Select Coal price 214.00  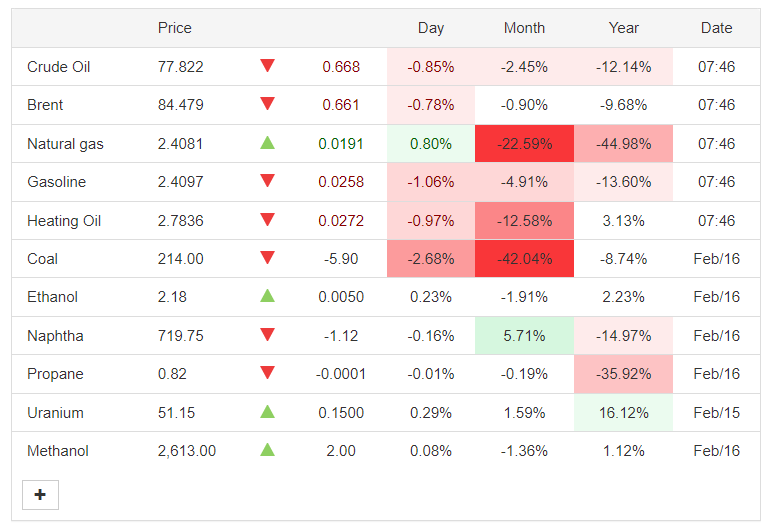(181, 259)
